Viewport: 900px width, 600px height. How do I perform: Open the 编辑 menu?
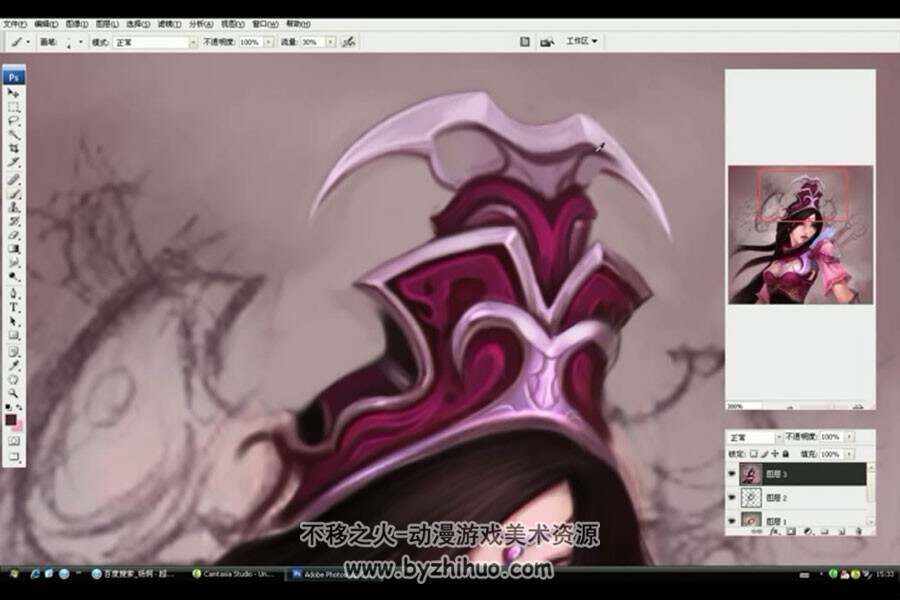(x=46, y=24)
